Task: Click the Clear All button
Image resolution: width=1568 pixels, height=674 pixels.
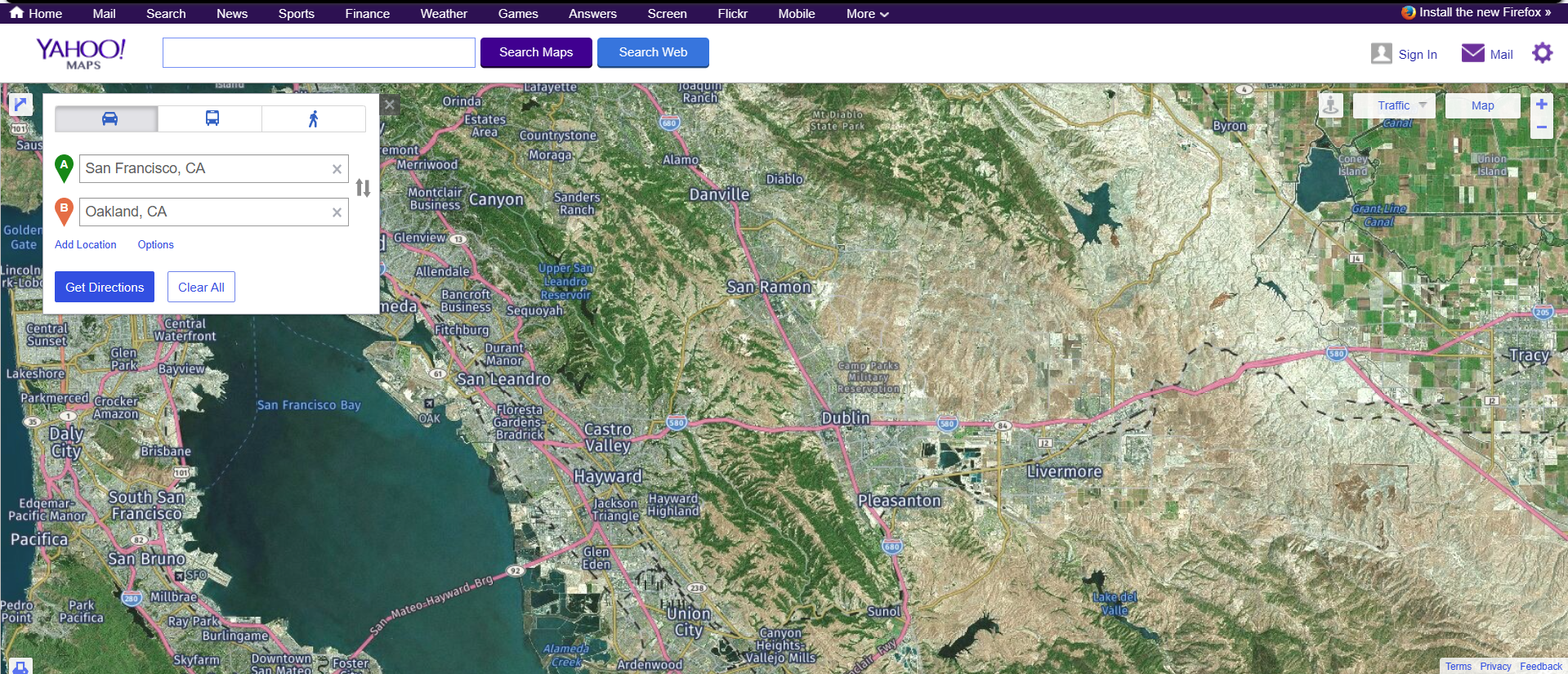Action: (x=201, y=287)
